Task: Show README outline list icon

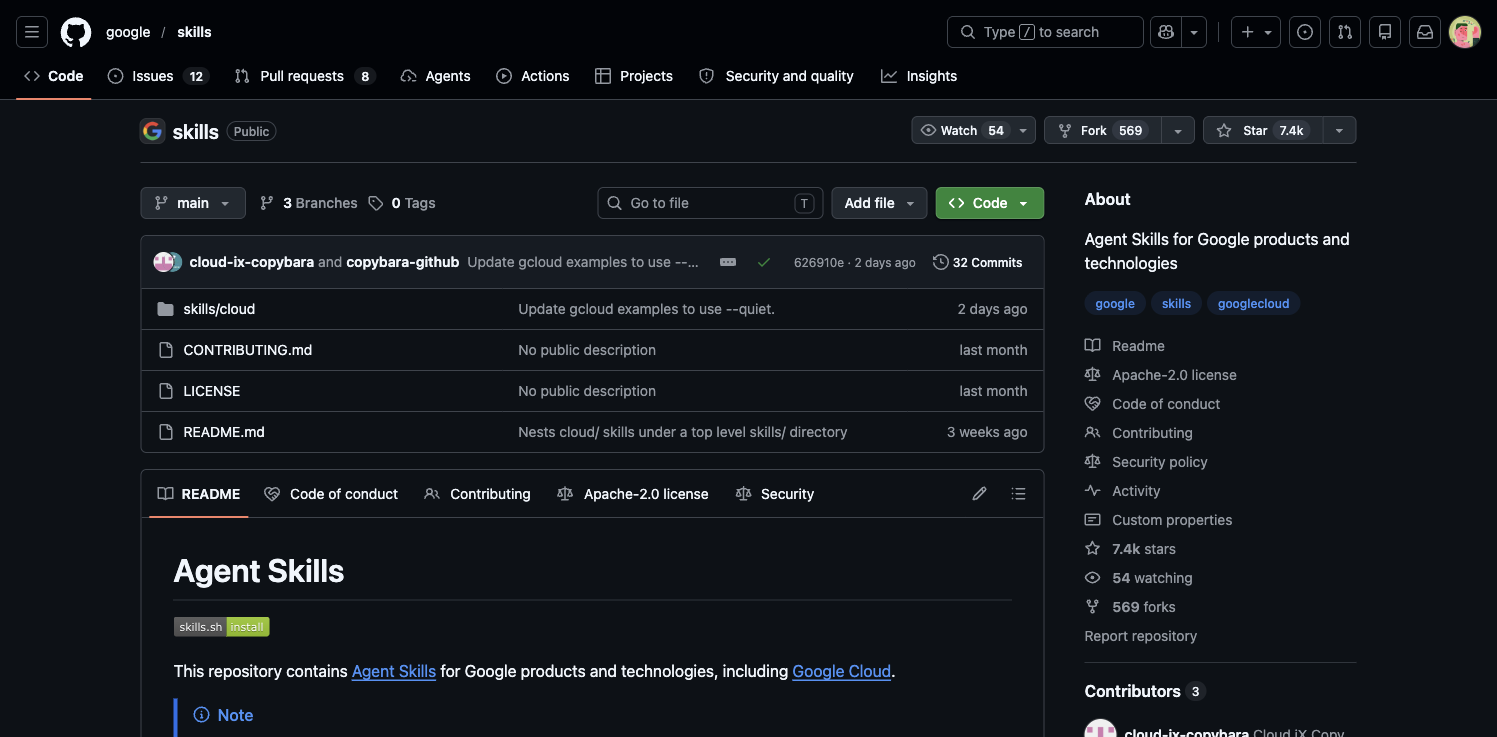Action: coord(1018,494)
